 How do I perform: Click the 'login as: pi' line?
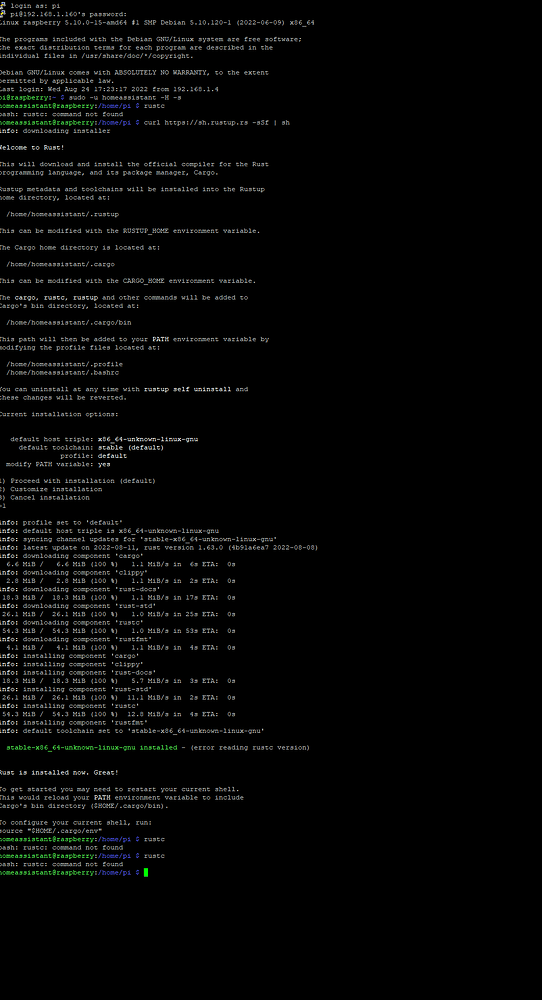coord(35,6)
